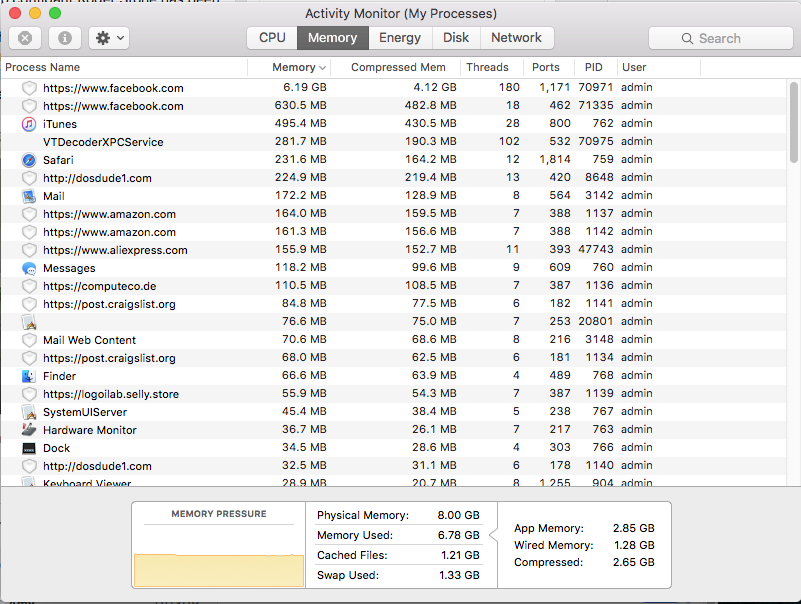Click shield icon of 68.0 MB craigslist row
This screenshot has height=604, width=801.
(29, 358)
